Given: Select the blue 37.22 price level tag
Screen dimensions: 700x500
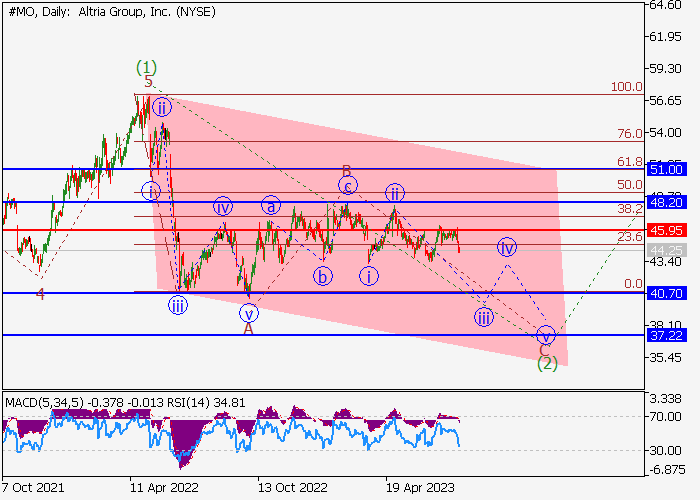Looking at the screenshot, I should coord(667,335).
